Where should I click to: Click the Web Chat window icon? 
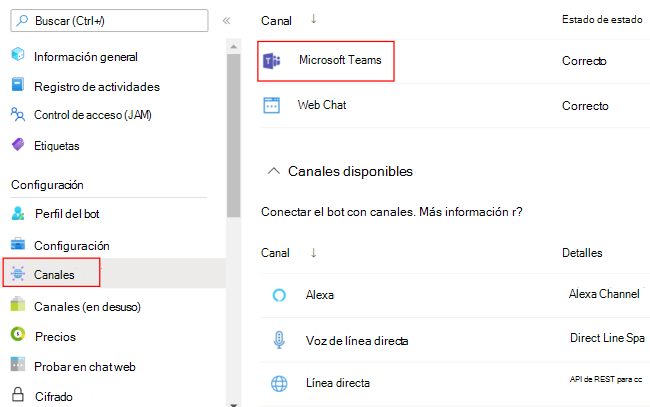point(272,105)
